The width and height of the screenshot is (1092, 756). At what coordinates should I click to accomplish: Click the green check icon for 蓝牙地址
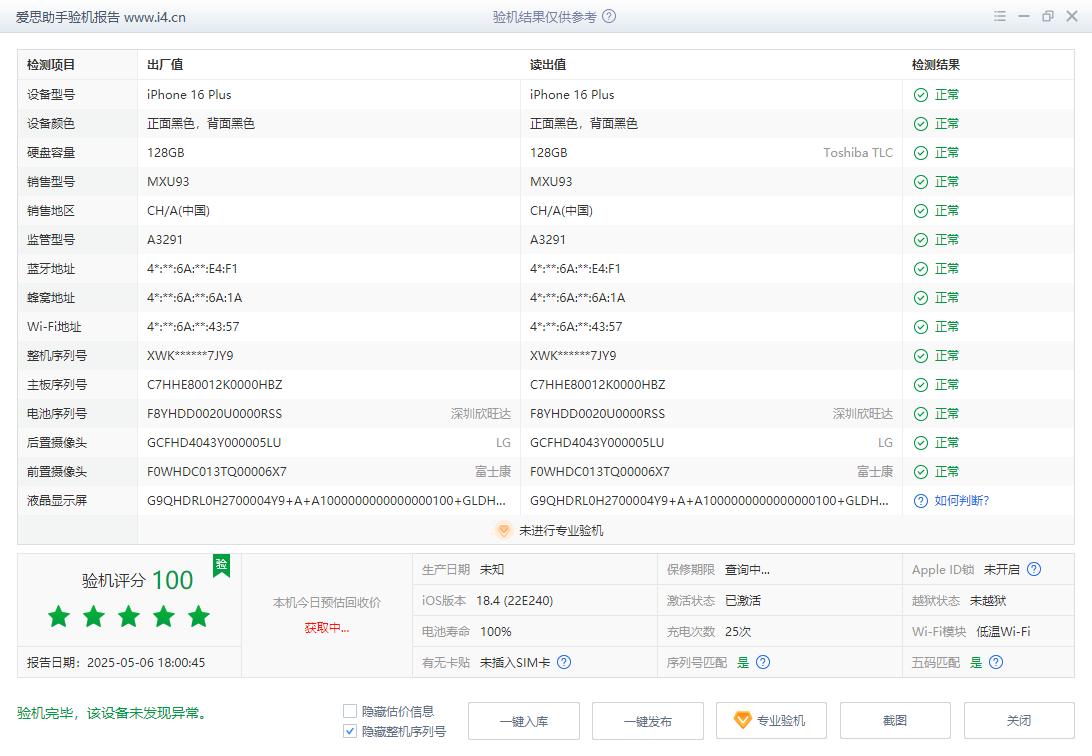(x=921, y=269)
